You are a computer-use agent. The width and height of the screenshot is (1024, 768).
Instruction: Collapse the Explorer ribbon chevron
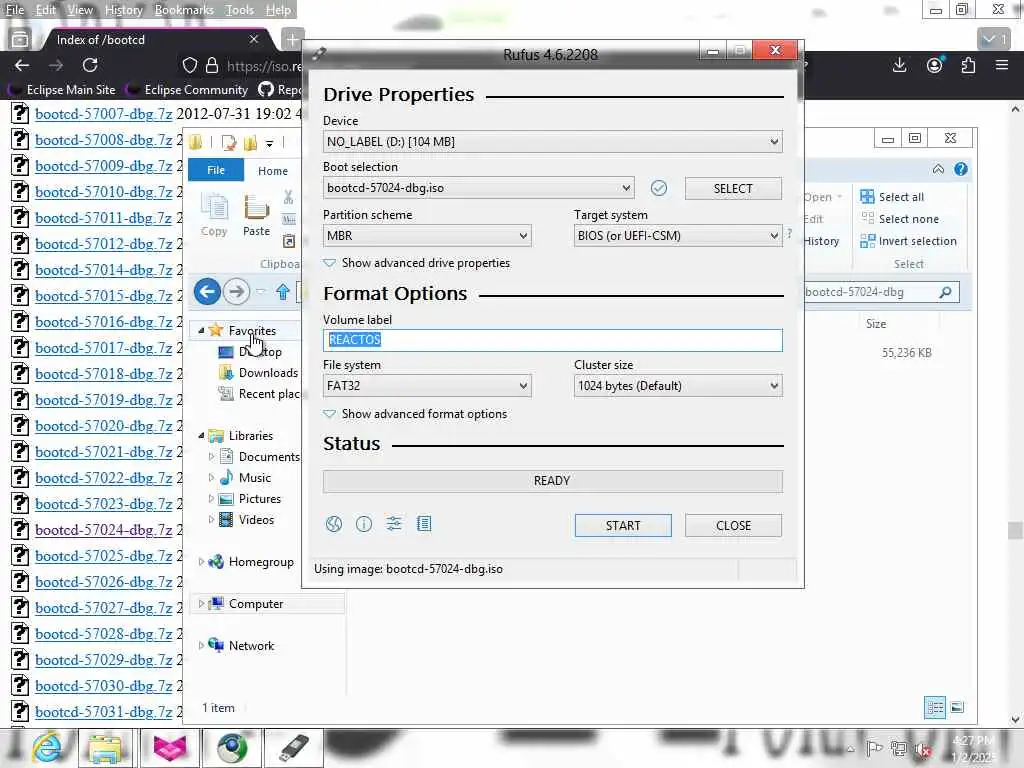[938, 169]
